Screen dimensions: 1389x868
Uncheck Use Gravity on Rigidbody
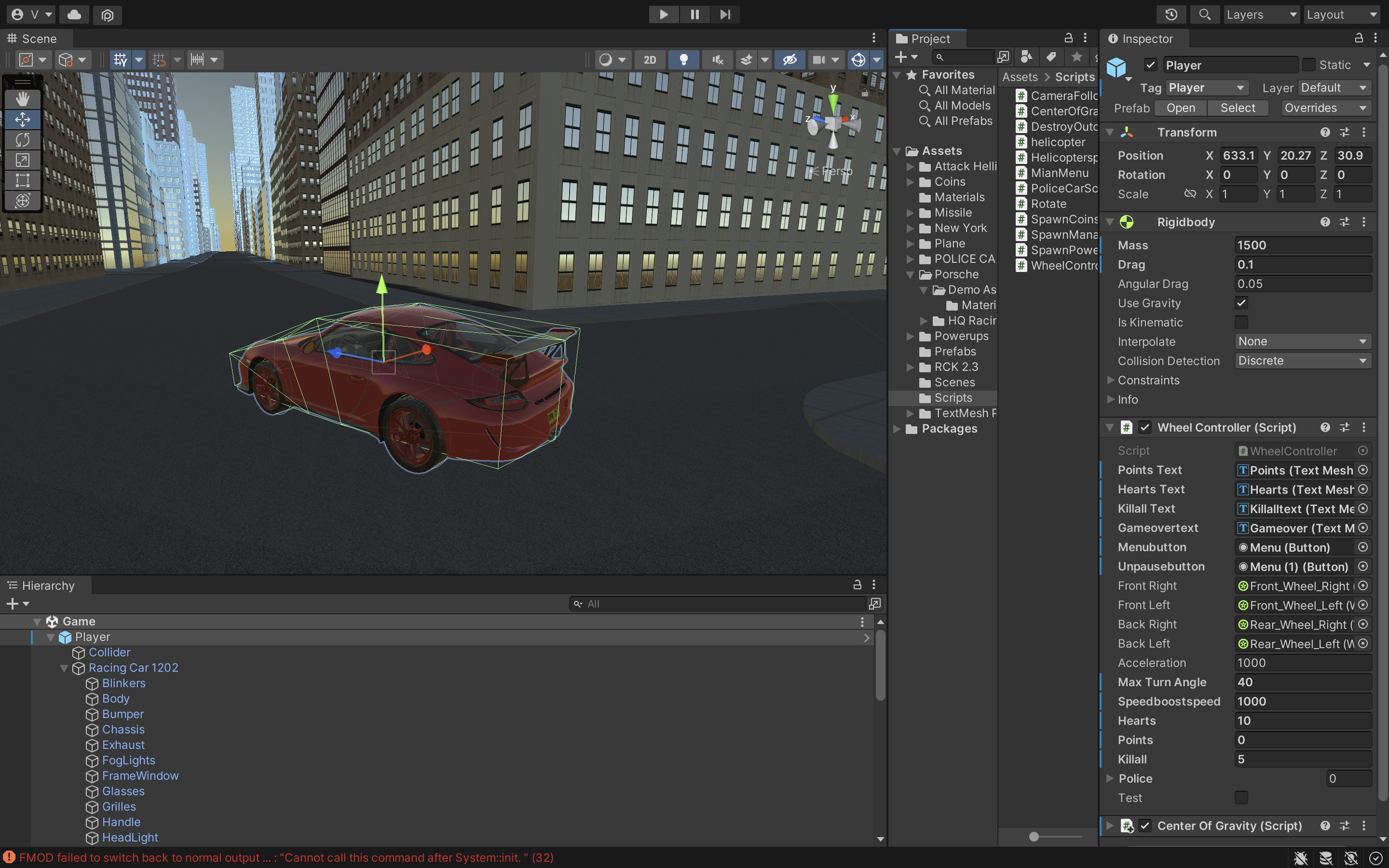point(1241,303)
